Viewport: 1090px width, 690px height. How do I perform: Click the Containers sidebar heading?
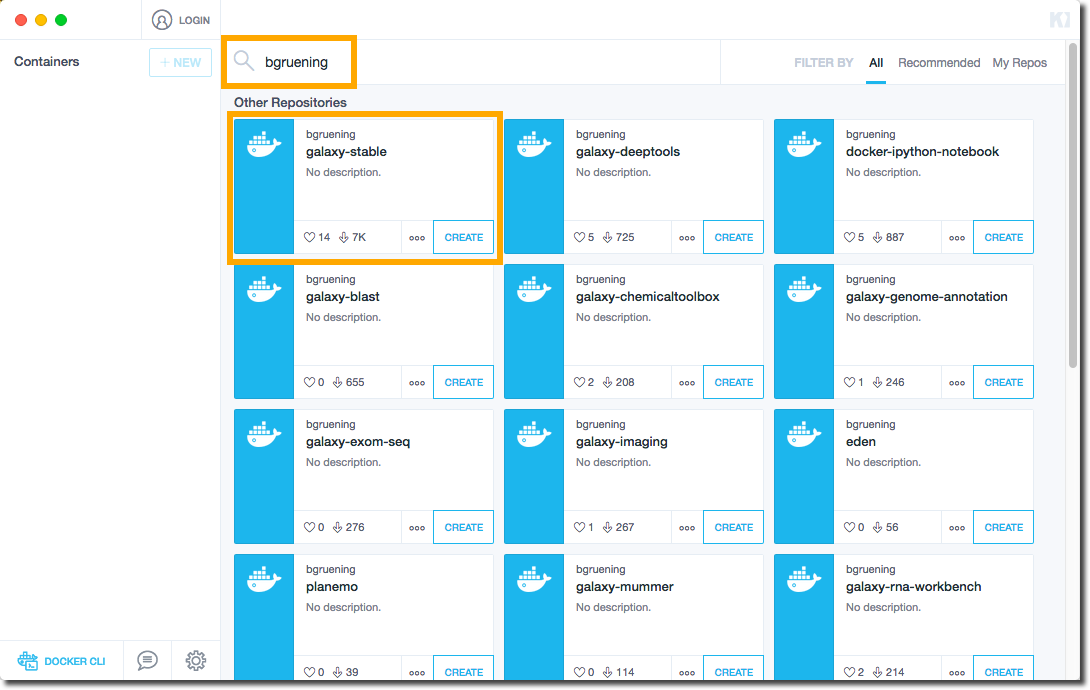47,61
